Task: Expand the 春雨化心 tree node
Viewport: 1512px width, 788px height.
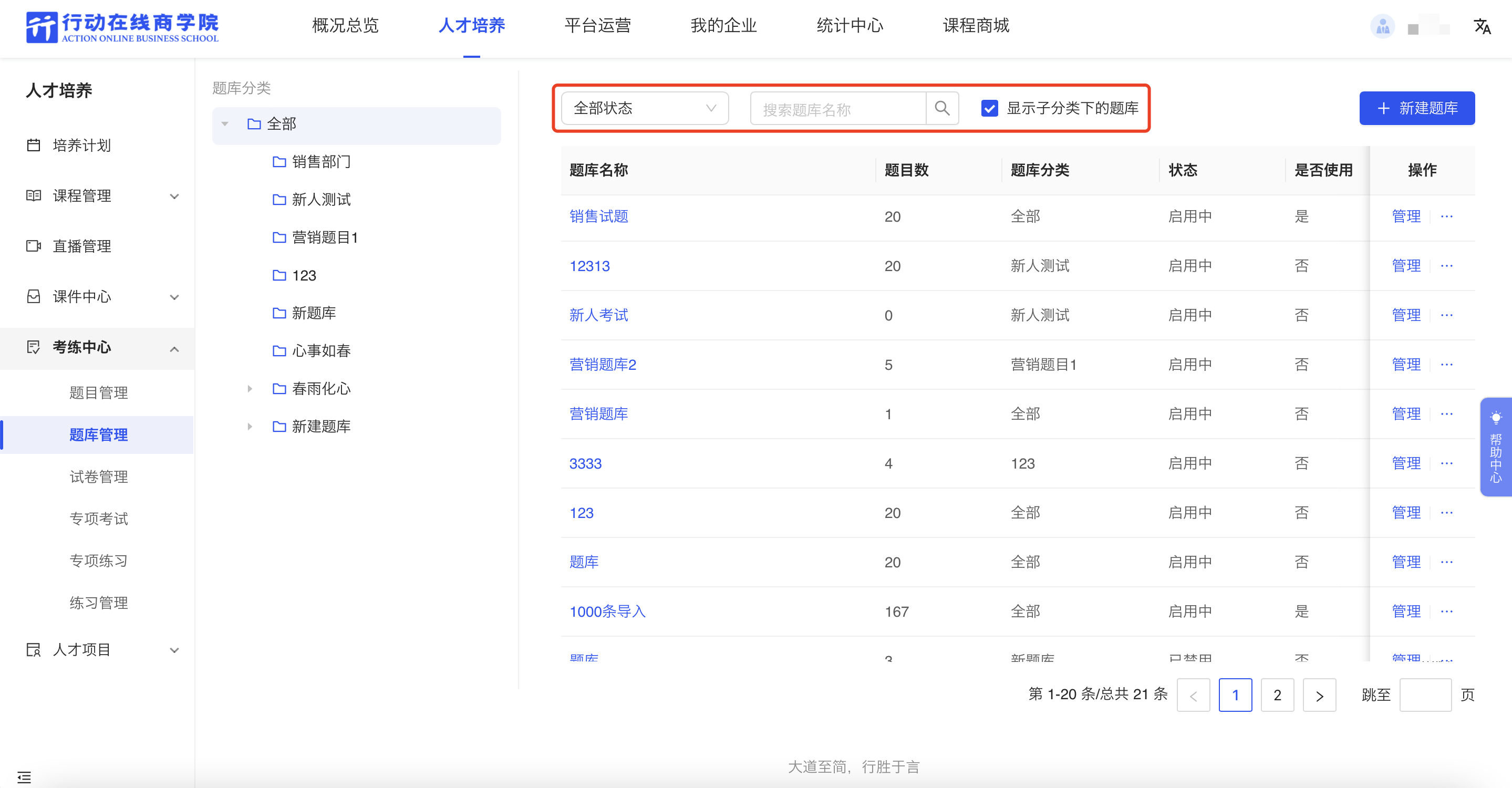Action: 250,388
